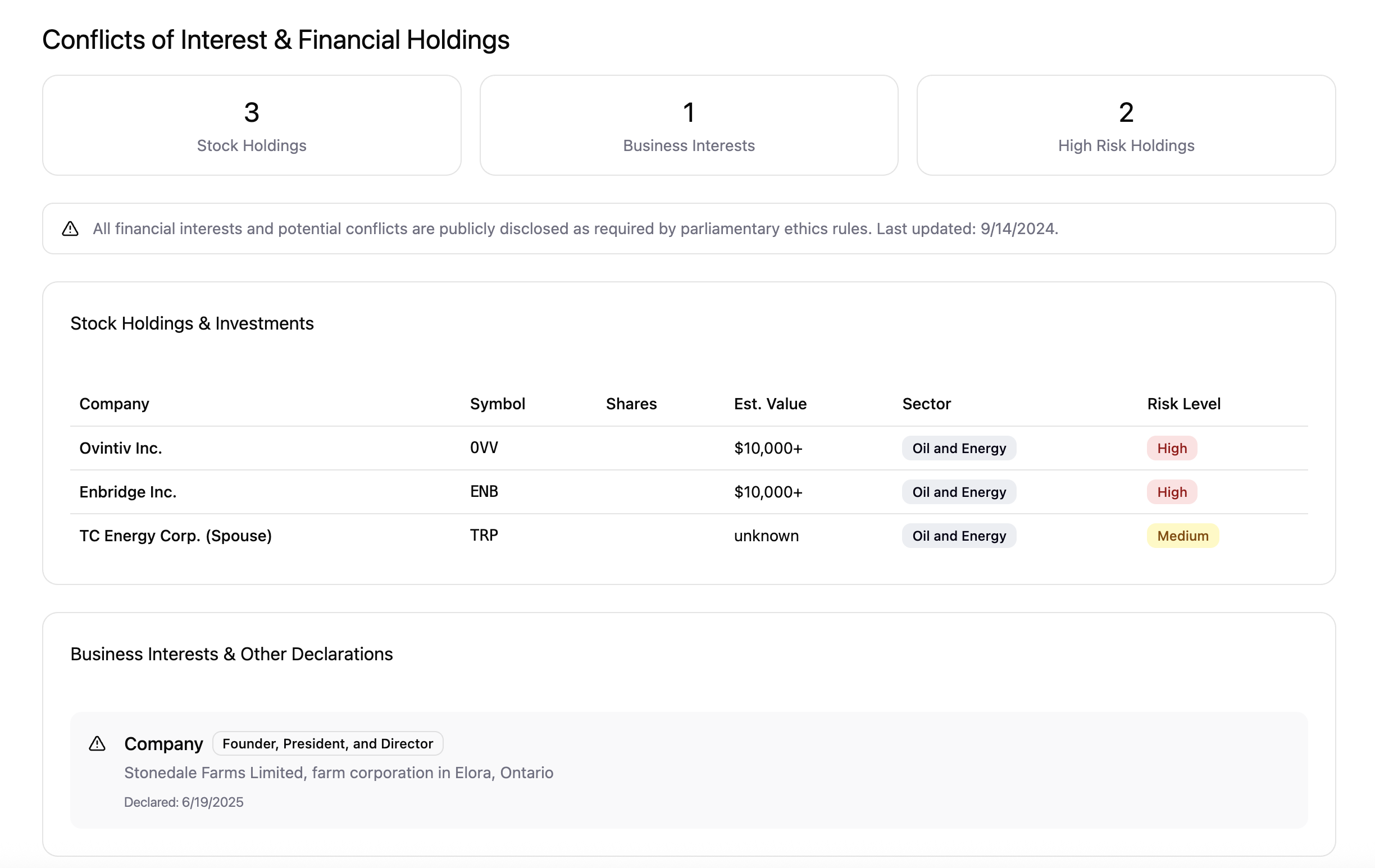Click the Company column header
This screenshot has height=868, width=1375.
pyautogui.click(x=114, y=404)
